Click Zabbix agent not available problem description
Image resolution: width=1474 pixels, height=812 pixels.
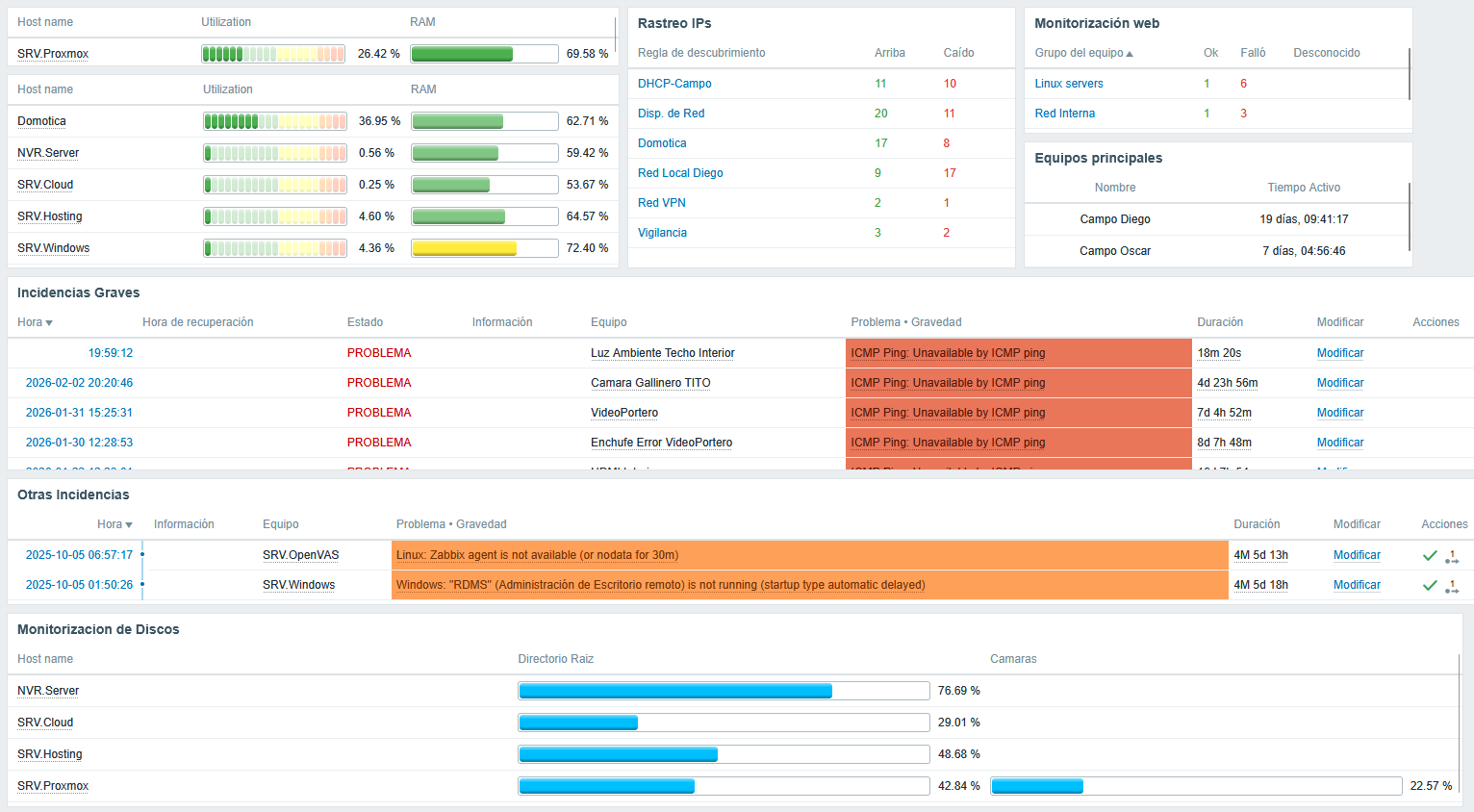click(x=537, y=555)
